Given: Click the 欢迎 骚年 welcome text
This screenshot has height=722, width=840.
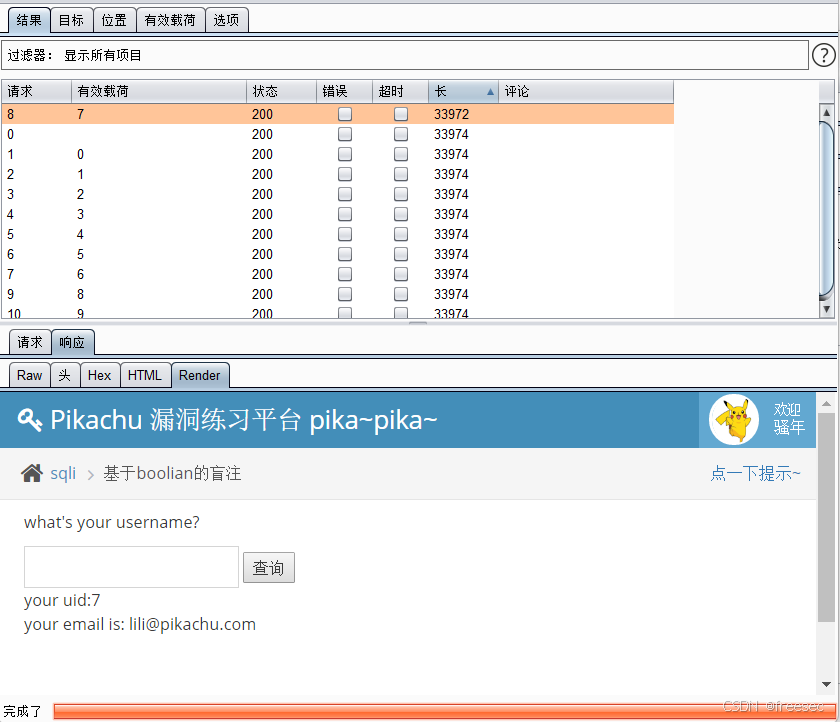Looking at the screenshot, I should pos(789,419).
